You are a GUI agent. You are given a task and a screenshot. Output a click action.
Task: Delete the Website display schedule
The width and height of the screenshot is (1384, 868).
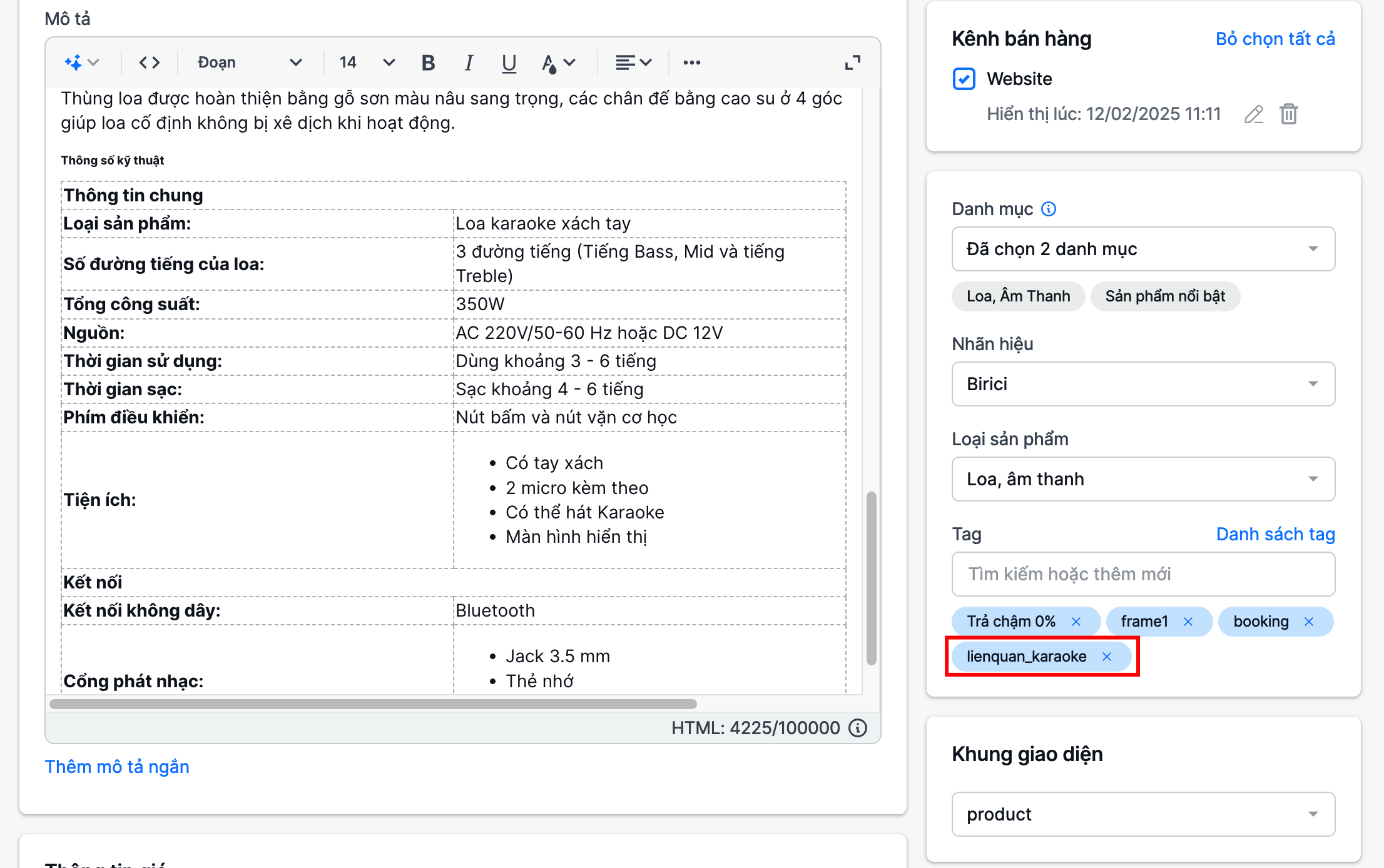[x=1288, y=114]
